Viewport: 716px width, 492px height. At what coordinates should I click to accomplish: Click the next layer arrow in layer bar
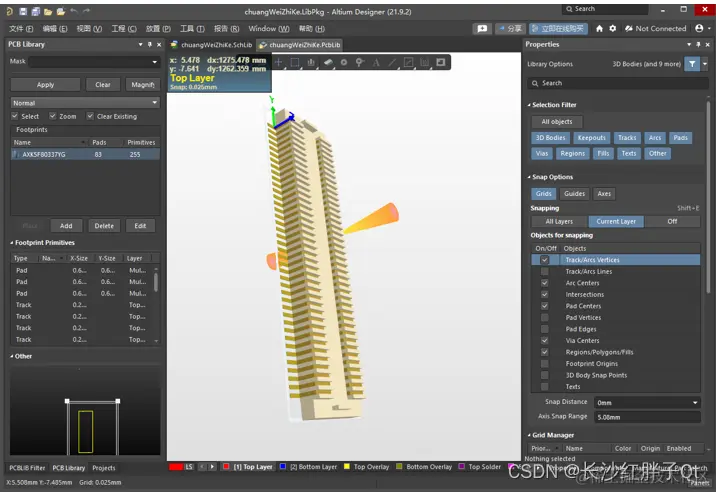pyautogui.click(x=212, y=467)
